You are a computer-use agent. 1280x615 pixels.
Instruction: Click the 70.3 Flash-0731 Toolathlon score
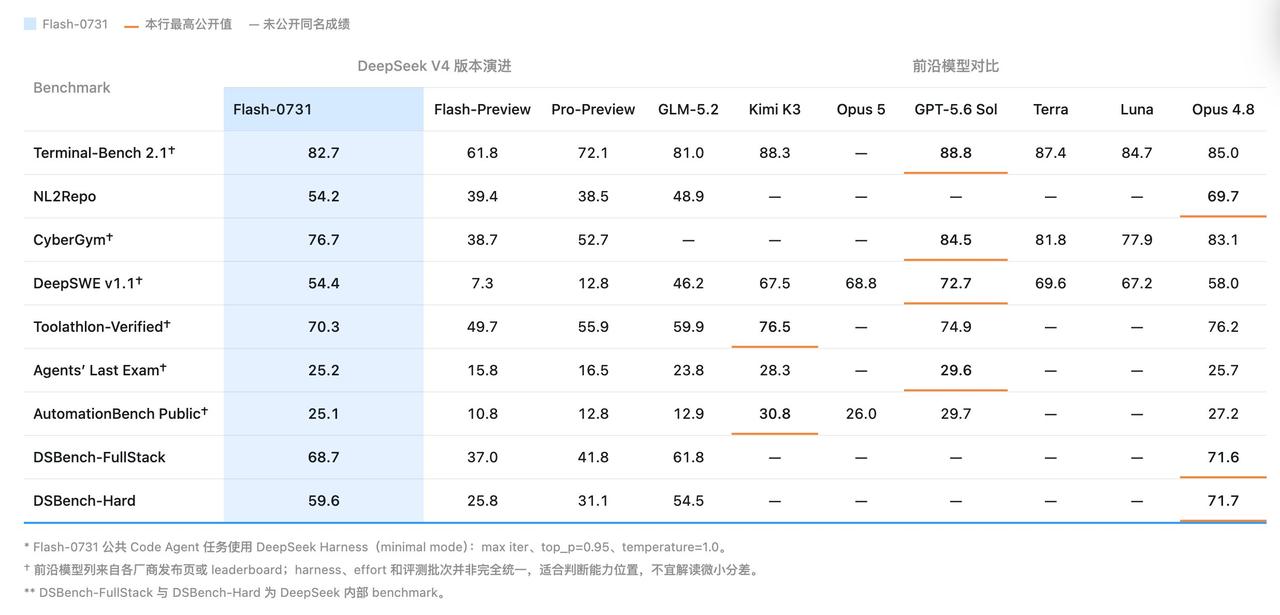point(324,327)
